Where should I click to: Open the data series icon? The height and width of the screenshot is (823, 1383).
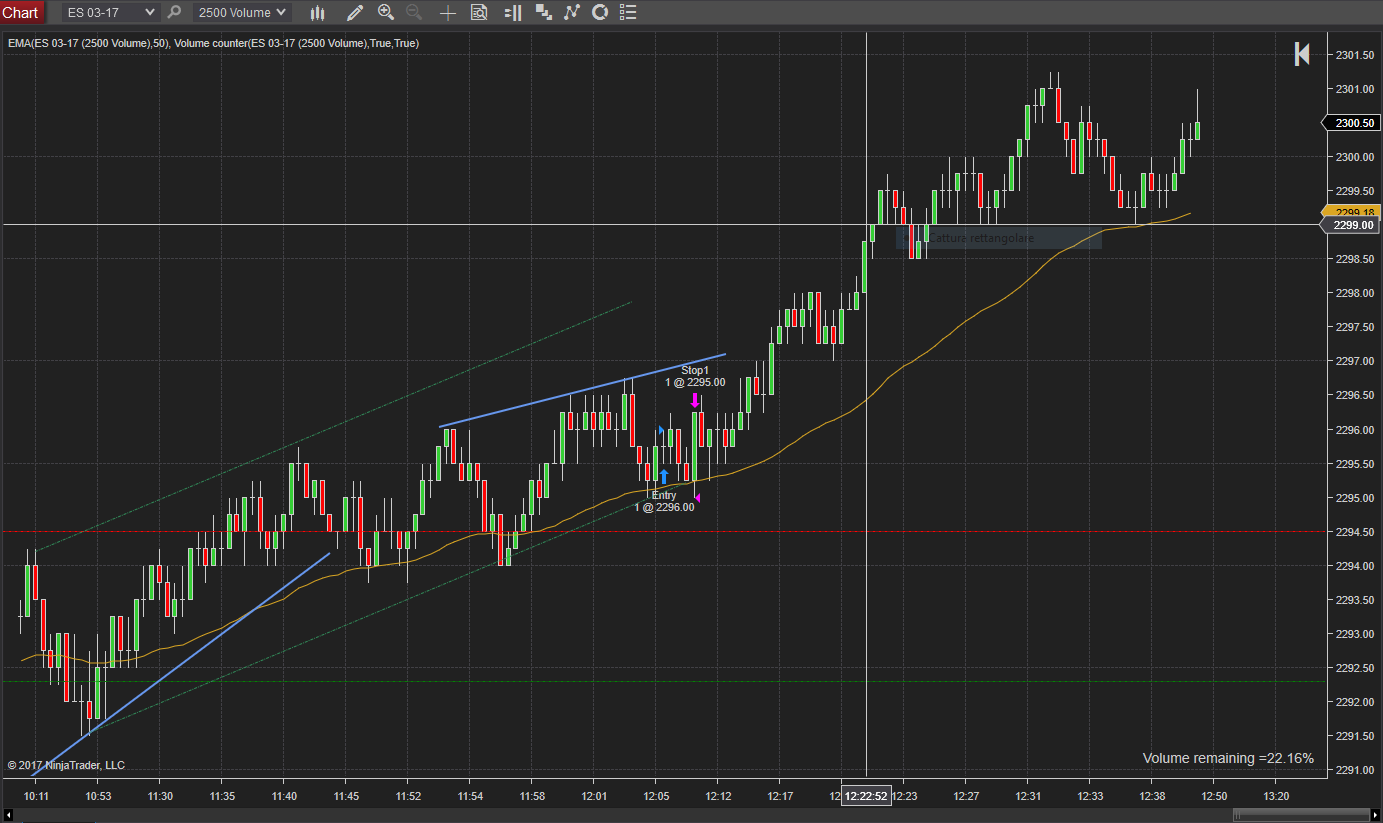(x=544, y=13)
